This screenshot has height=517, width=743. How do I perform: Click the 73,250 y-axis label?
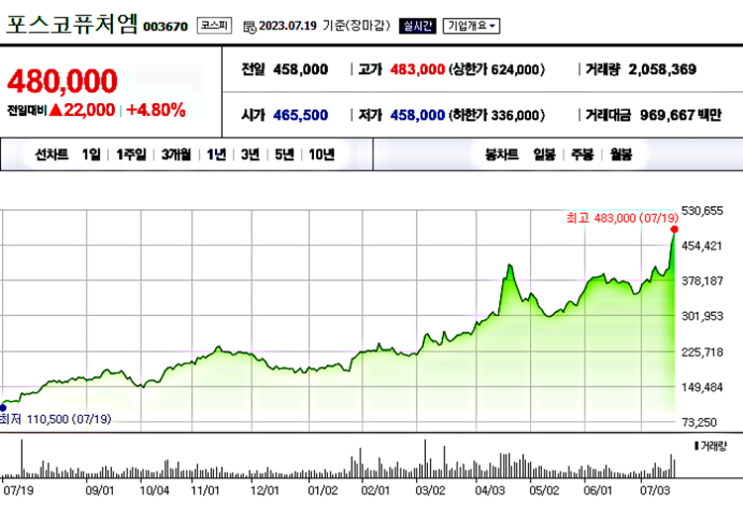[x=699, y=422]
